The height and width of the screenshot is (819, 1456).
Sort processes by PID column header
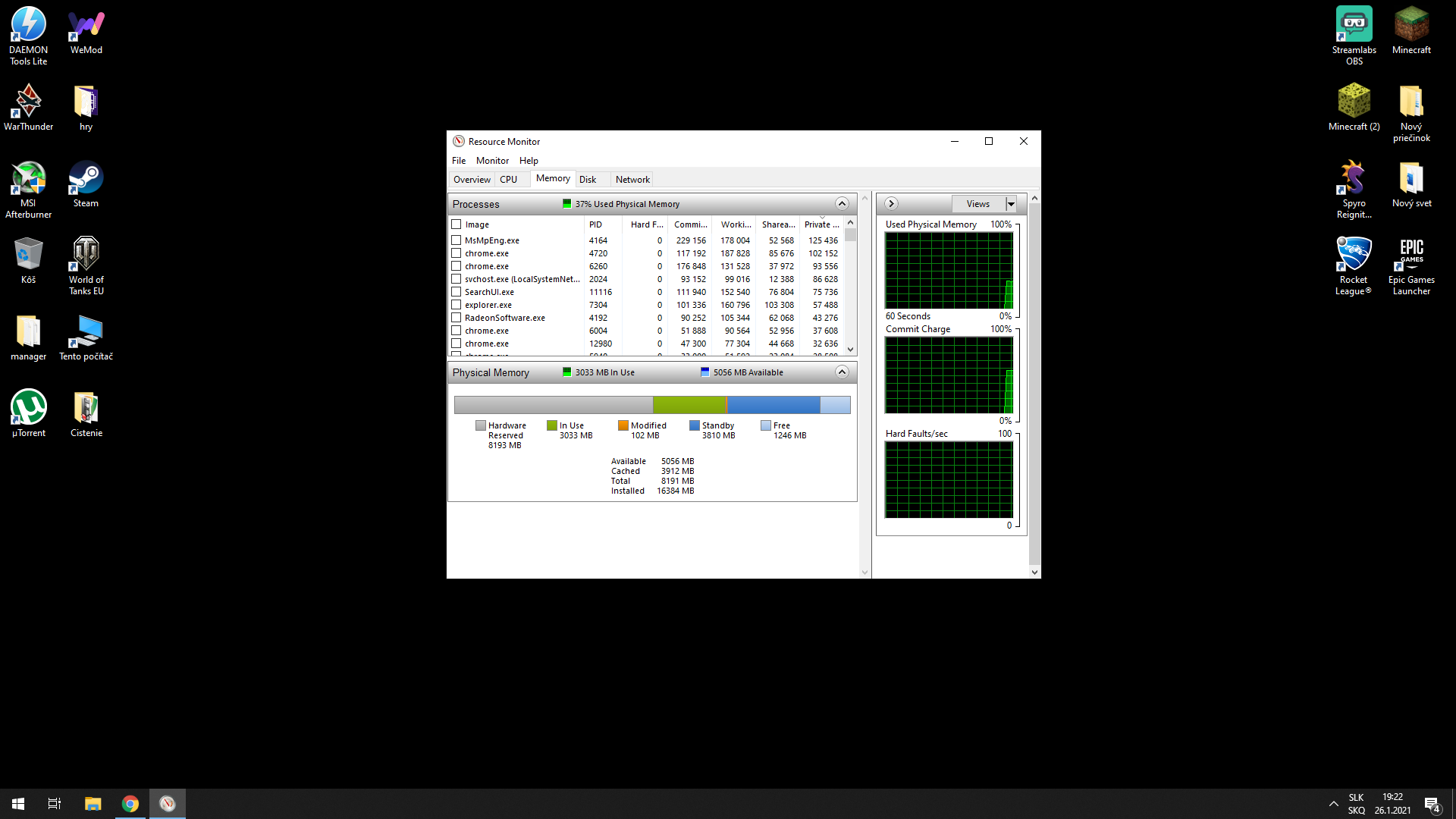(596, 224)
